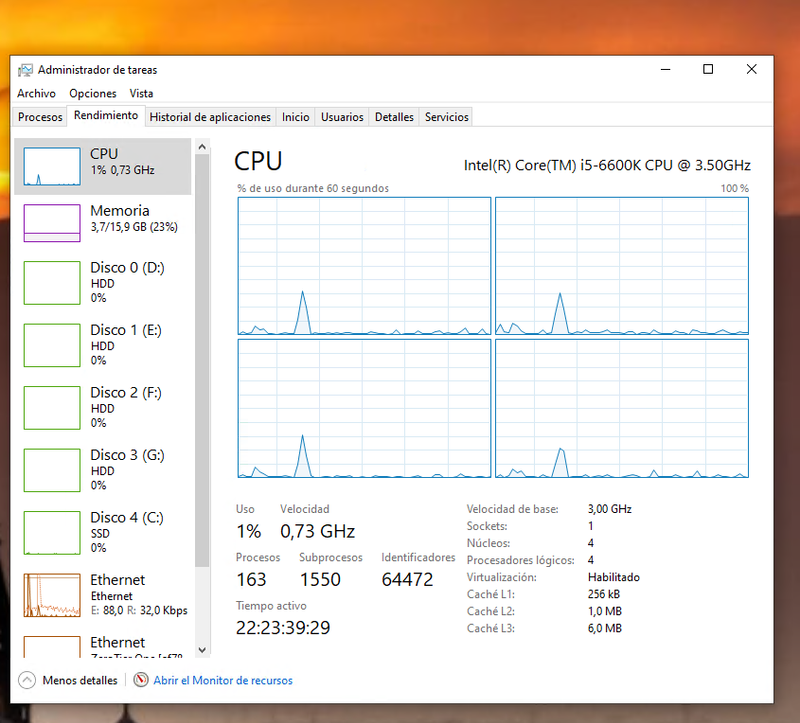Click the Task Manager title bar icon
This screenshot has height=723, width=800.
click(25, 70)
